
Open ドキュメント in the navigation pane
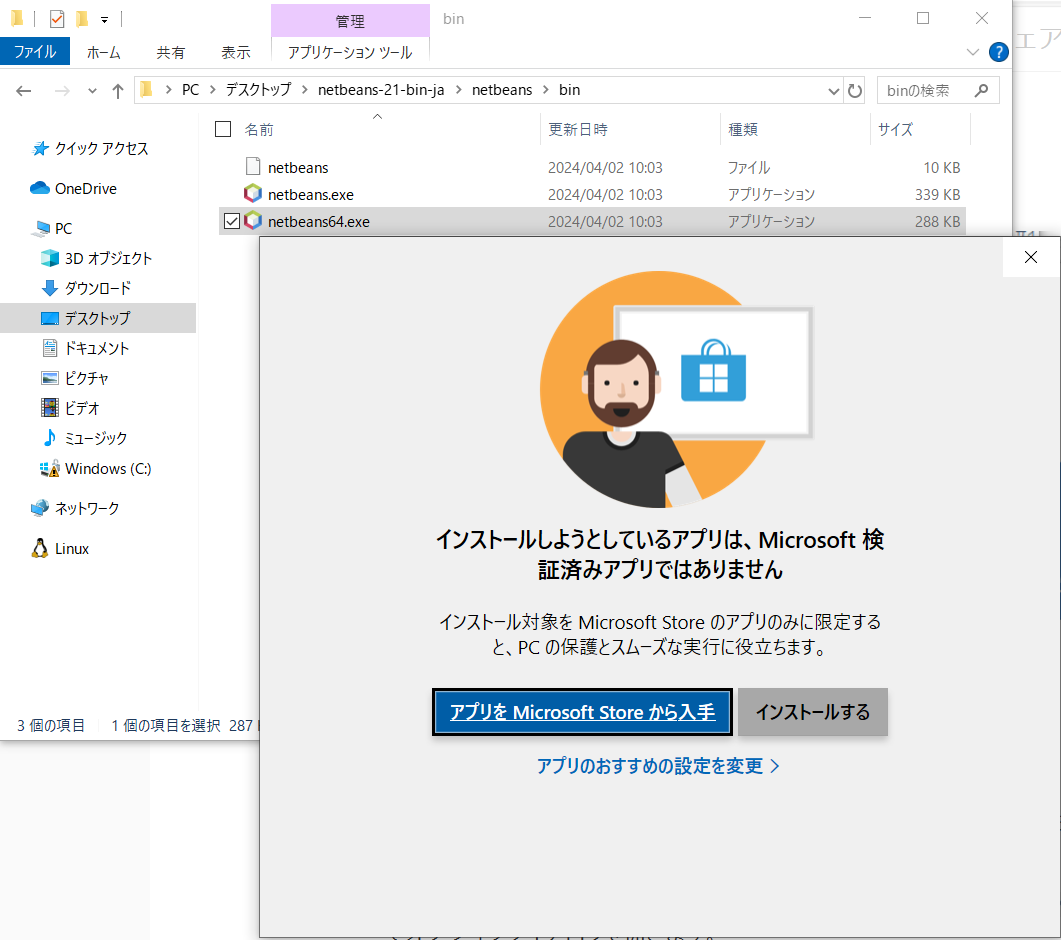pyautogui.click(x=97, y=348)
